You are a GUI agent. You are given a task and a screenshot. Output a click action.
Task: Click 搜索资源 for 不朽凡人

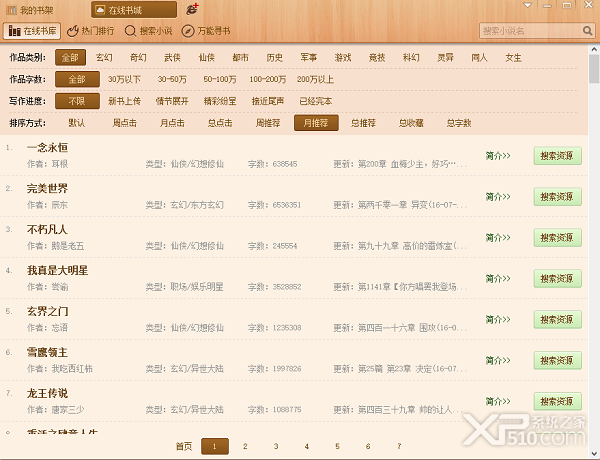pyautogui.click(x=558, y=238)
